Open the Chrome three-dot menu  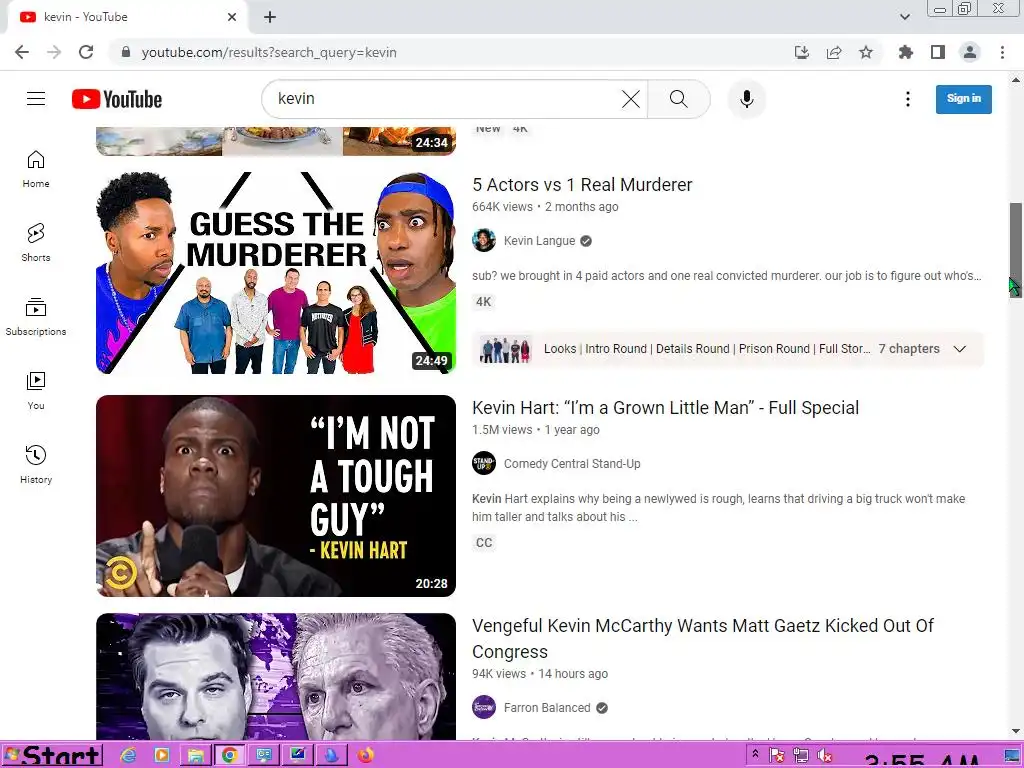tap(1002, 52)
